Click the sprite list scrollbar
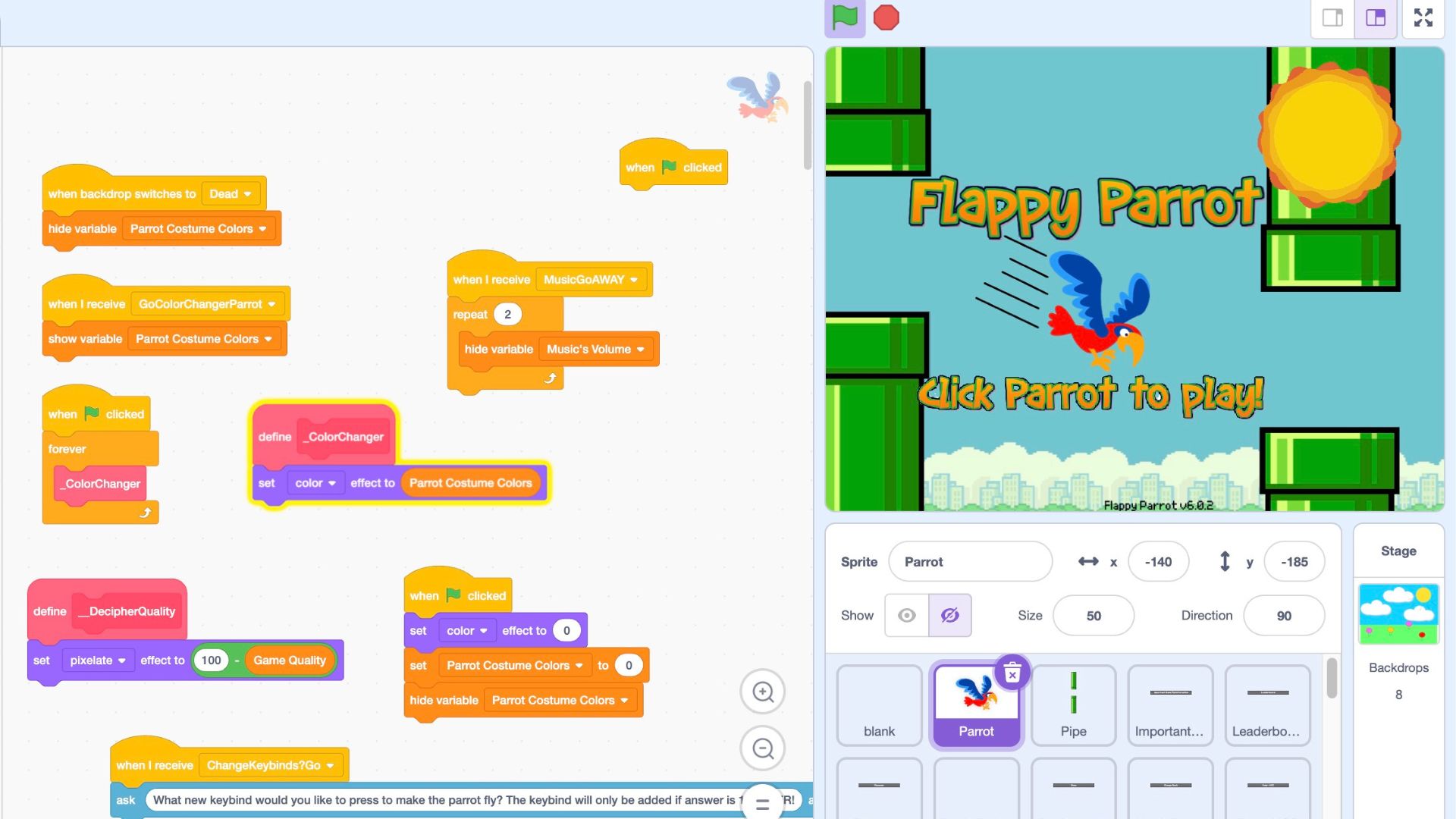 (x=1332, y=679)
